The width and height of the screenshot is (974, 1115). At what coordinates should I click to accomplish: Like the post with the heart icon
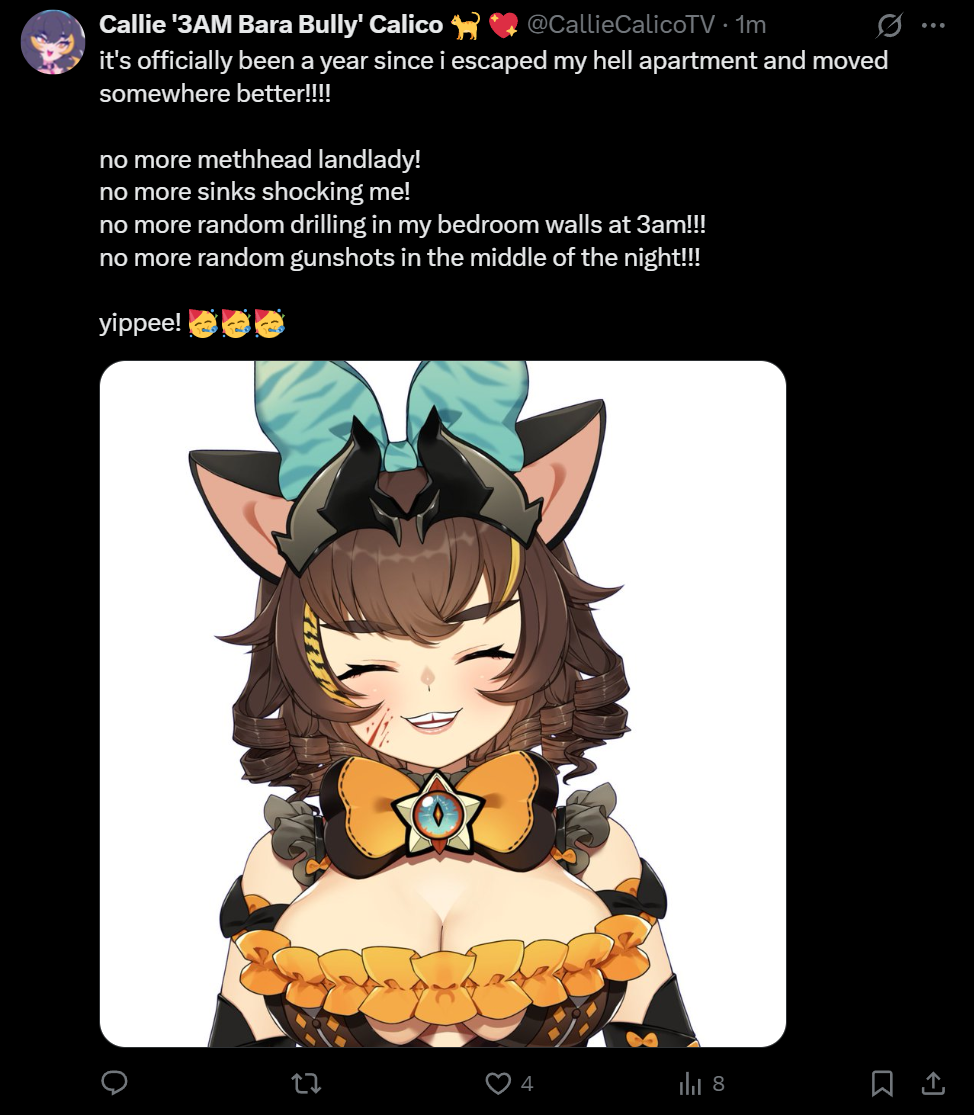point(498,1083)
